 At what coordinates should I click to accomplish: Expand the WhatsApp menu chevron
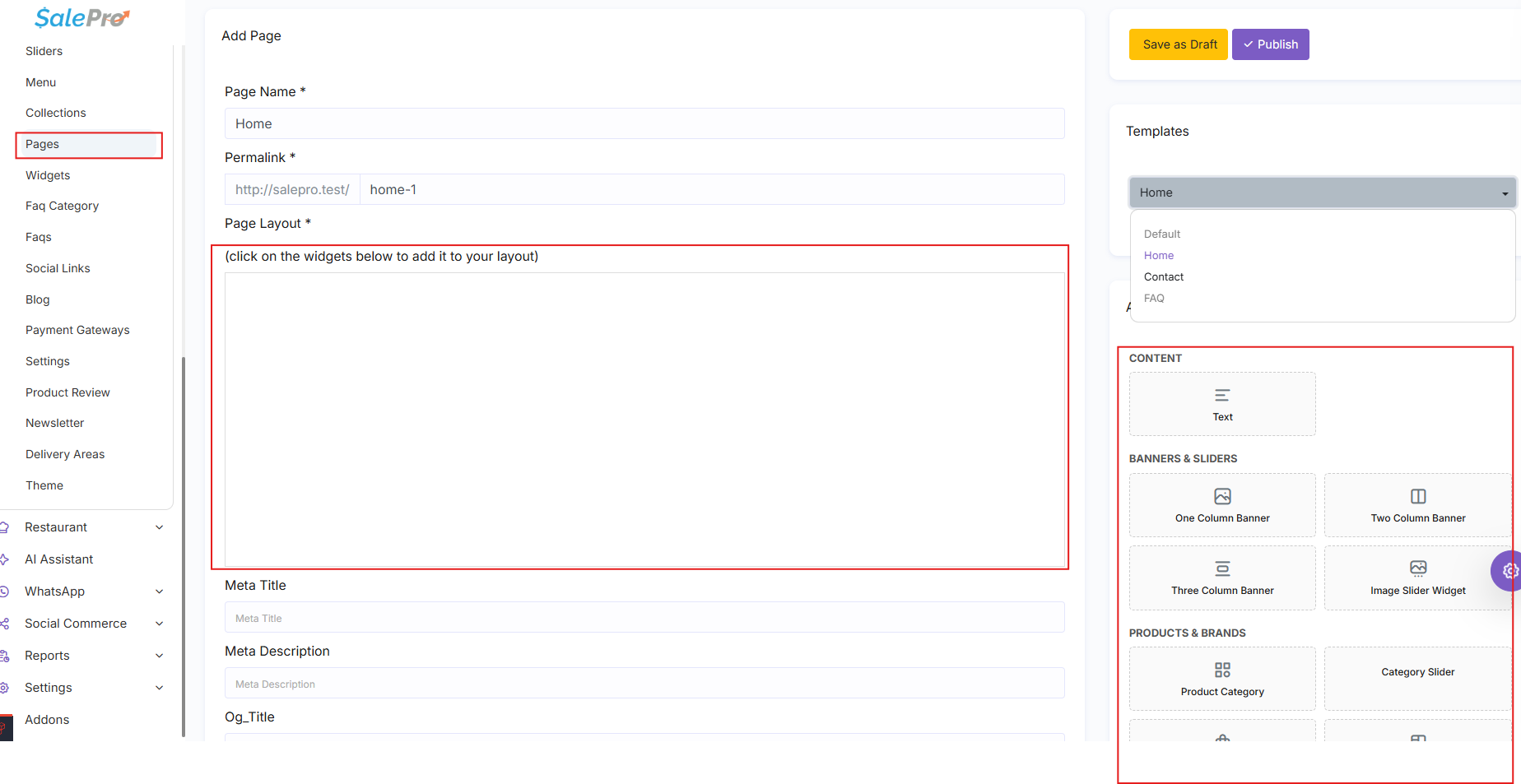coord(160,591)
